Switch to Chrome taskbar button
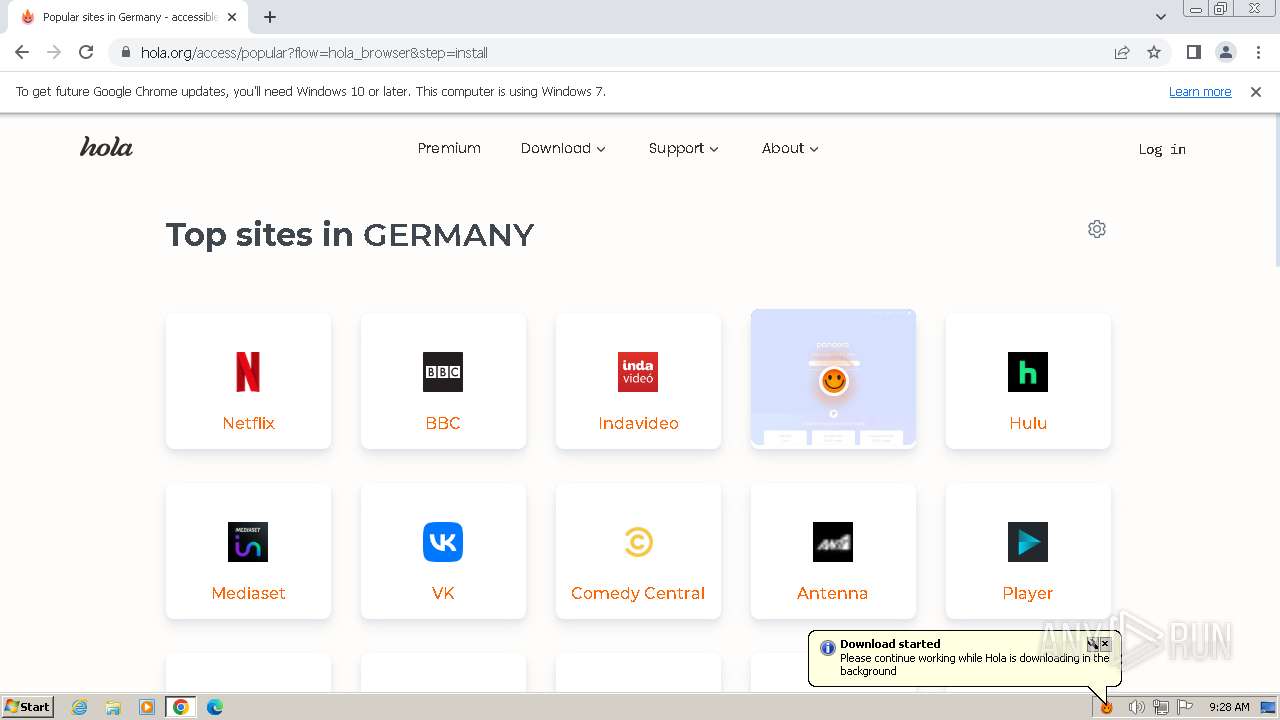This screenshot has width=1280, height=720. (181, 707)
